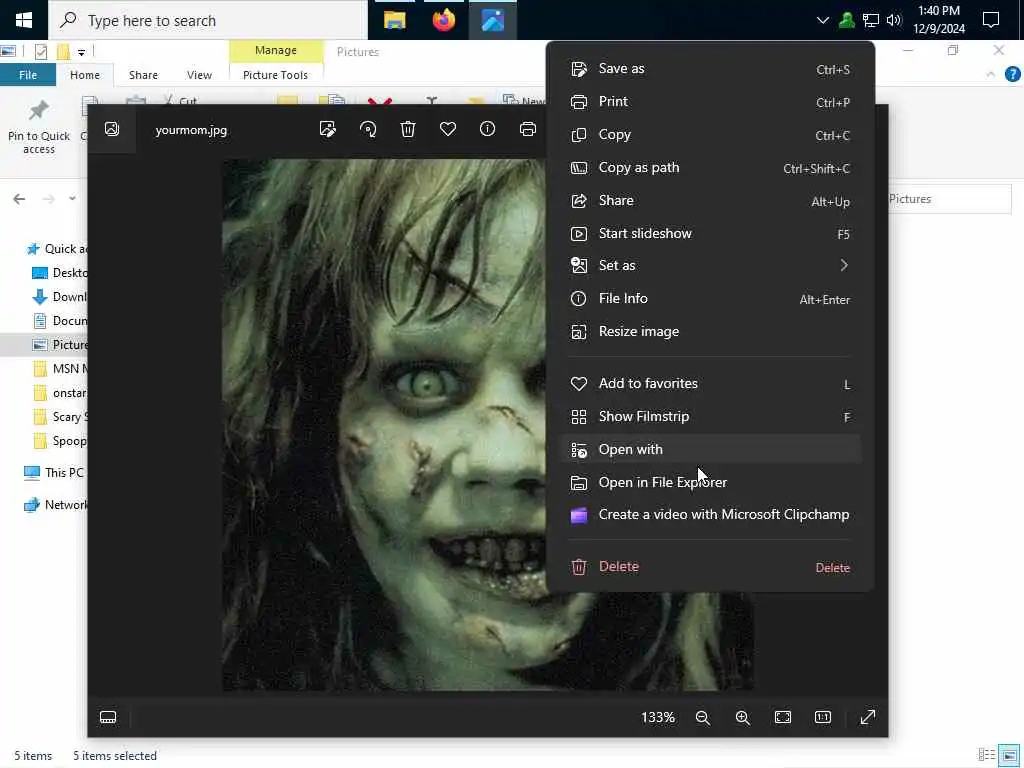Screen dimensions: 1024x768
Task: Click the trash icon in Photos toolbar
Action: (408, 129)
